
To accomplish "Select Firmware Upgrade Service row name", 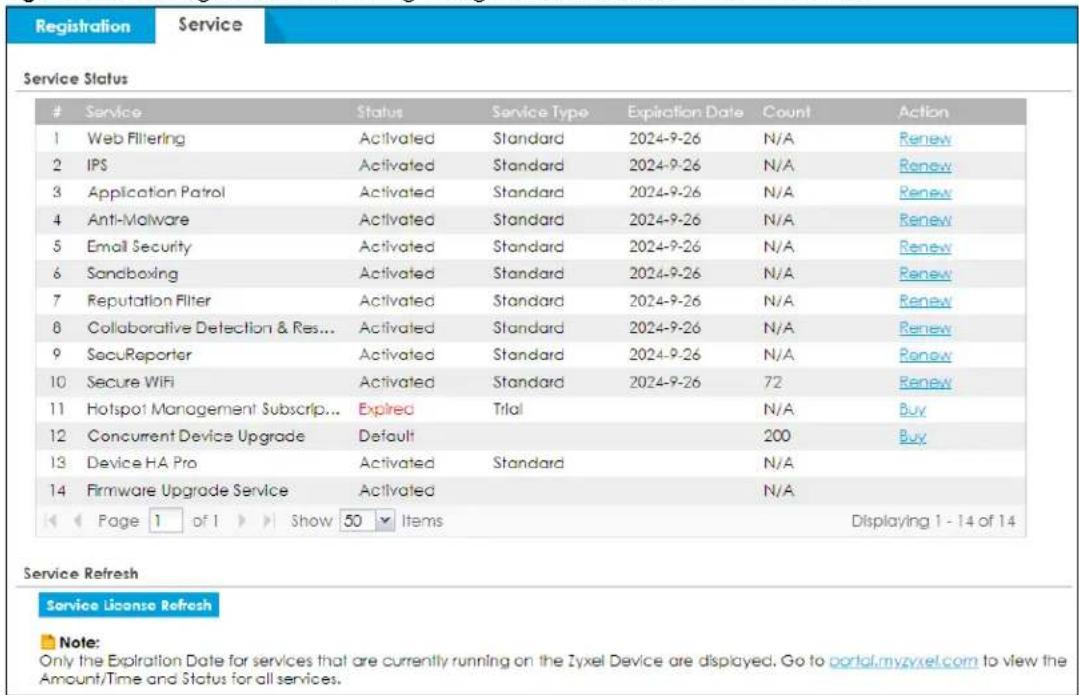I will tap(187, 491).
